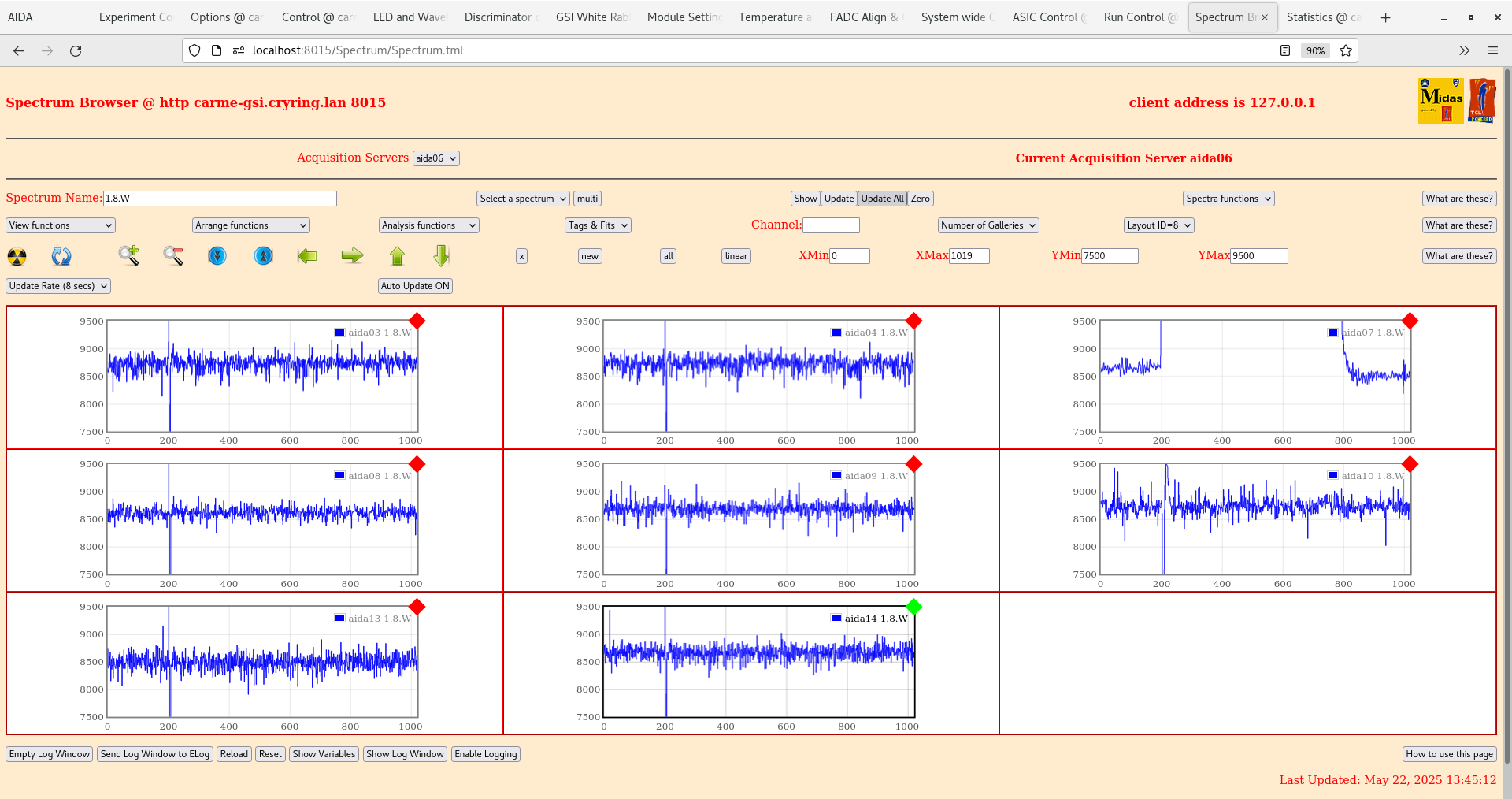Click the blue double down-arrow icon
This screenshot has height=799, width=1512.
tap(217, 256)
